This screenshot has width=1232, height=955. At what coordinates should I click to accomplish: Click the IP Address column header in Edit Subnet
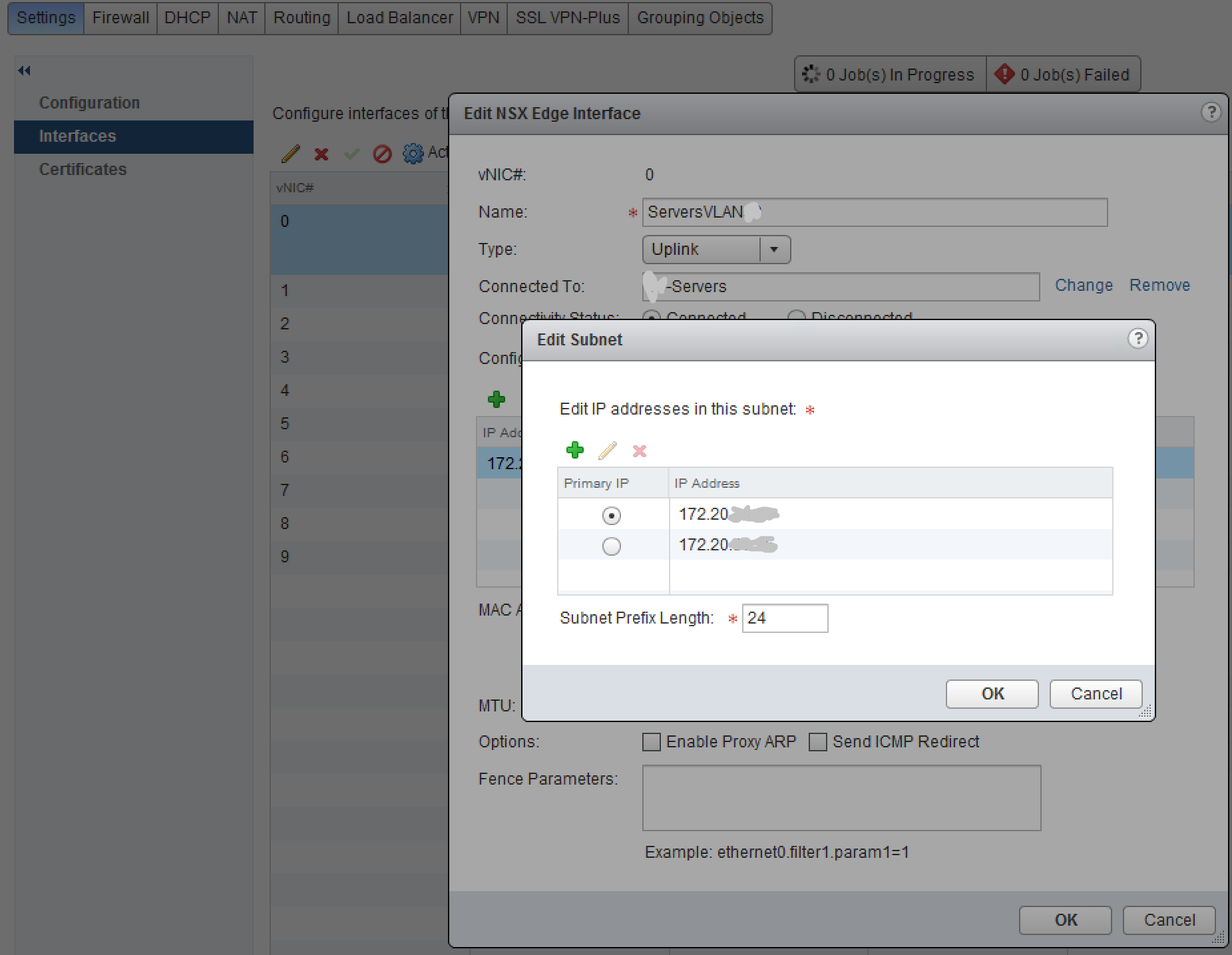pyautogui.click(x=891, y=483)
